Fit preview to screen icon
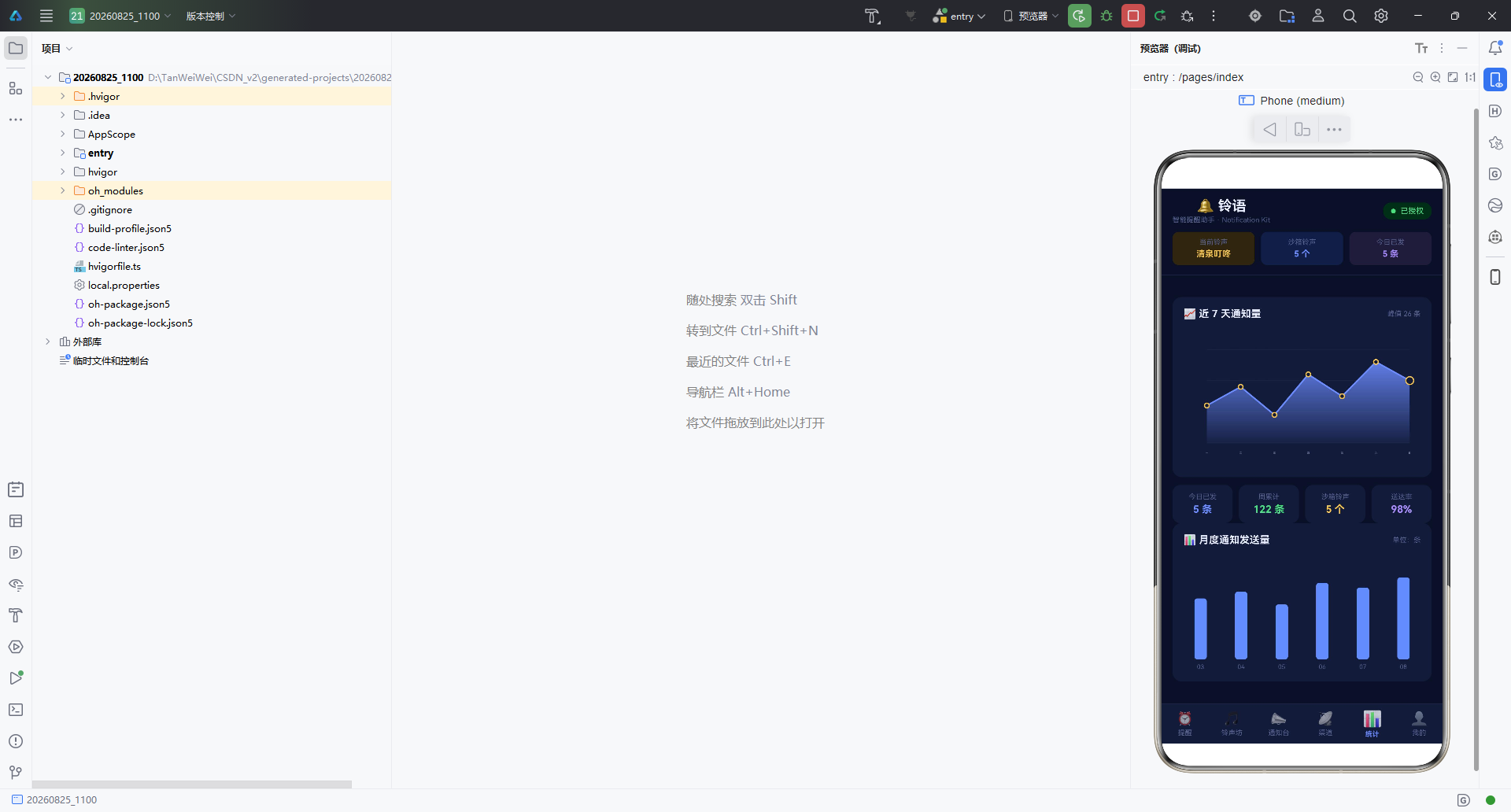This screenshot has width=1511, height=812. (1453, 77)
